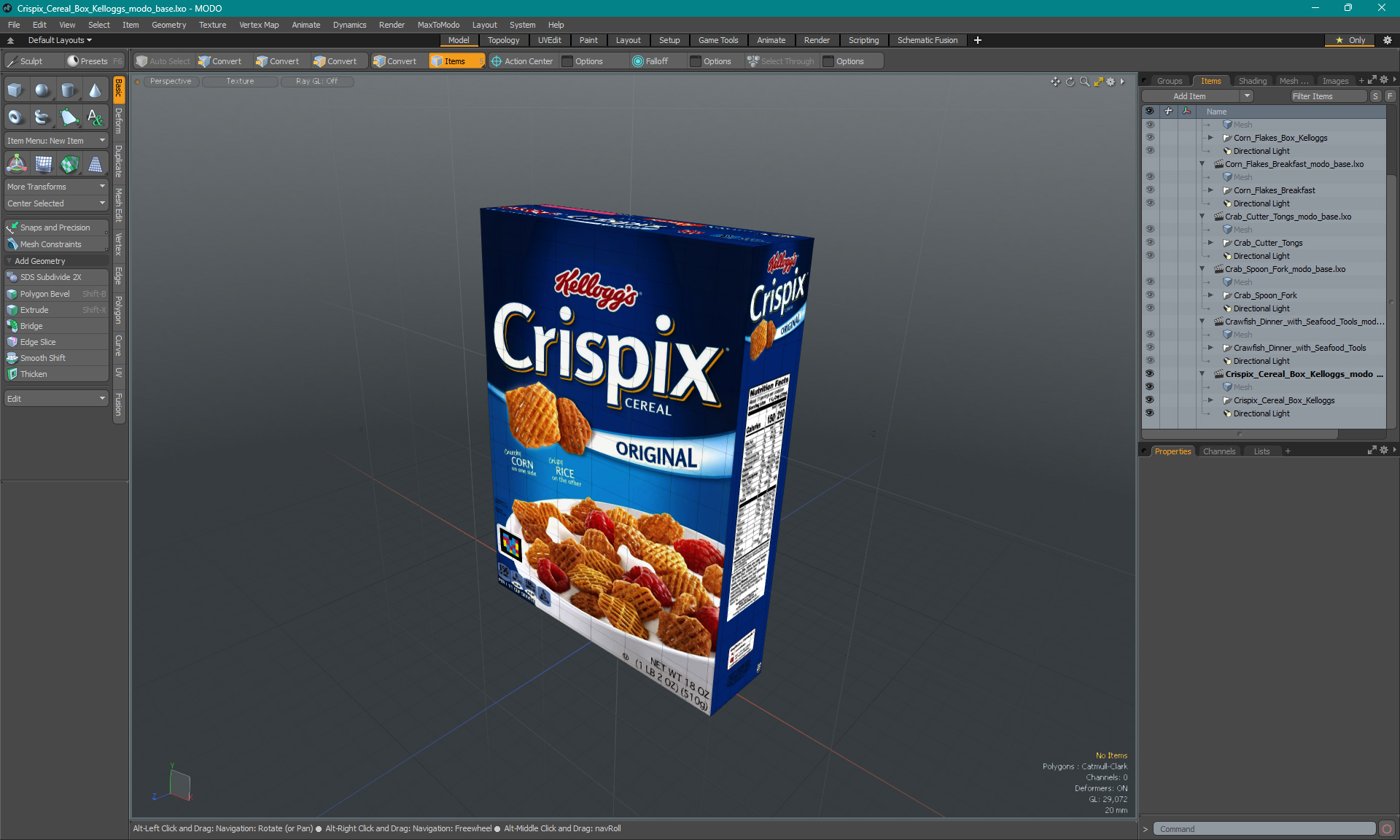Collapse Crab_Spoon_Fork_modo_base.lxo scene
1400x840 pixels.
tap(1202, 269)
